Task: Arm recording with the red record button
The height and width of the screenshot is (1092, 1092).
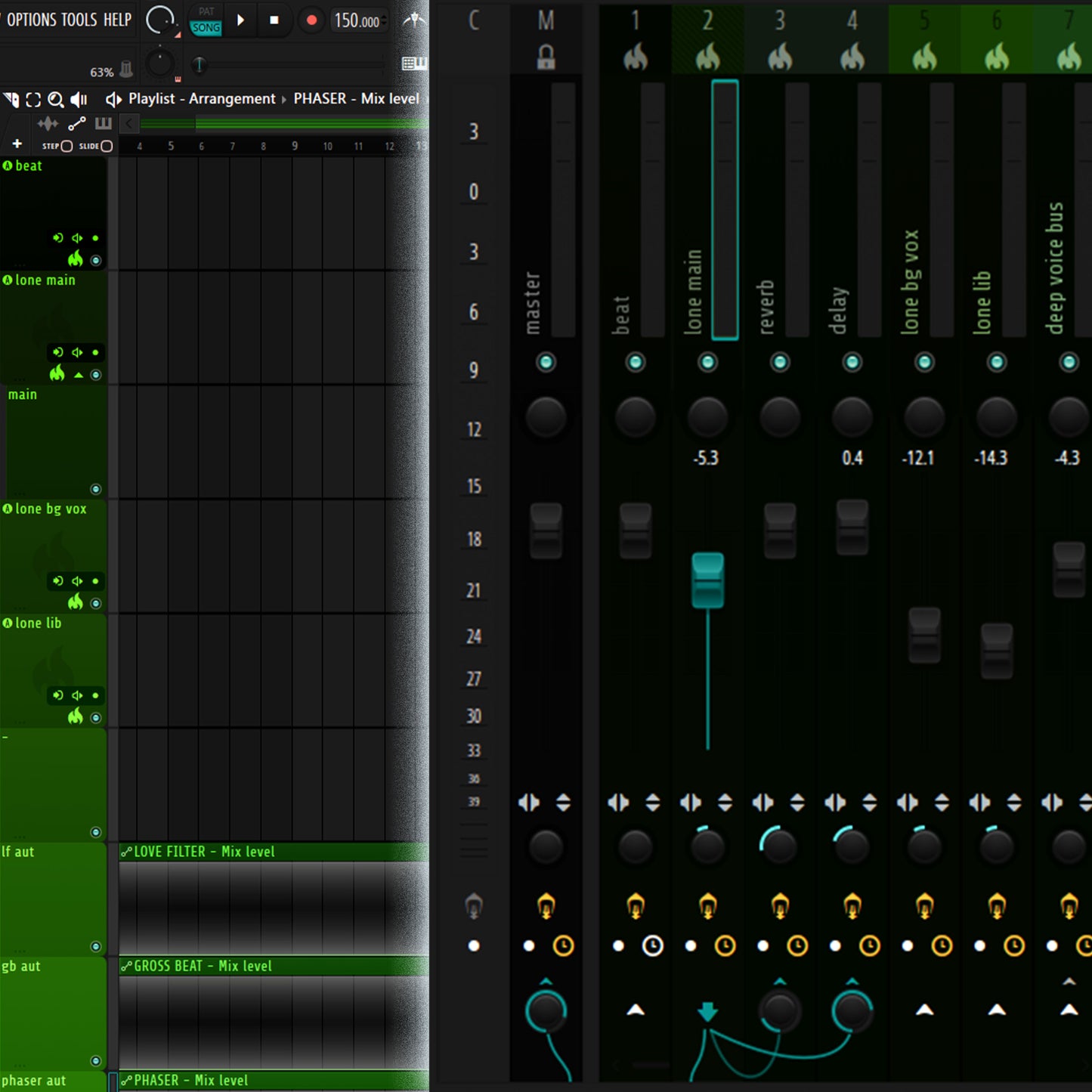Action: pyautogui.click(x=311, y=20)
